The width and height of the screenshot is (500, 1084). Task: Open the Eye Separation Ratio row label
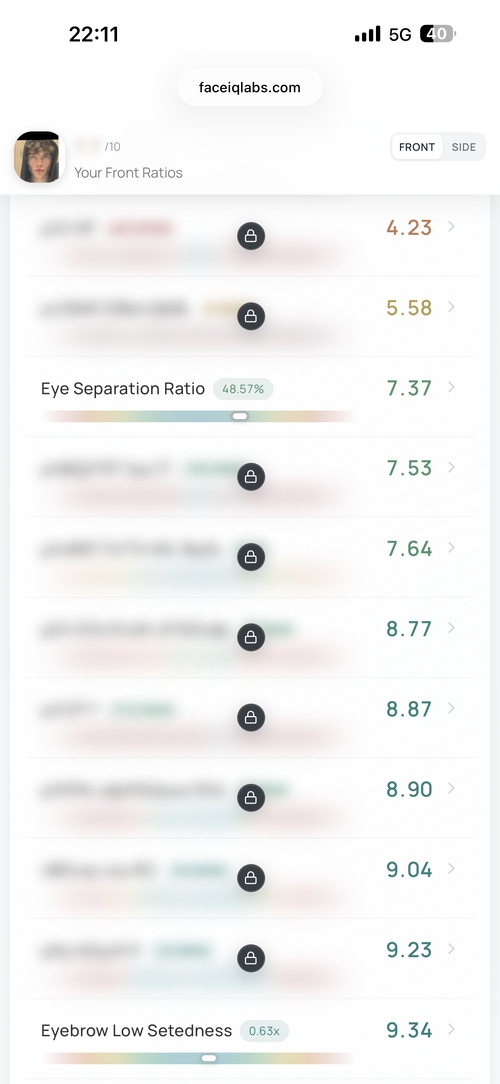click(123, 389)
